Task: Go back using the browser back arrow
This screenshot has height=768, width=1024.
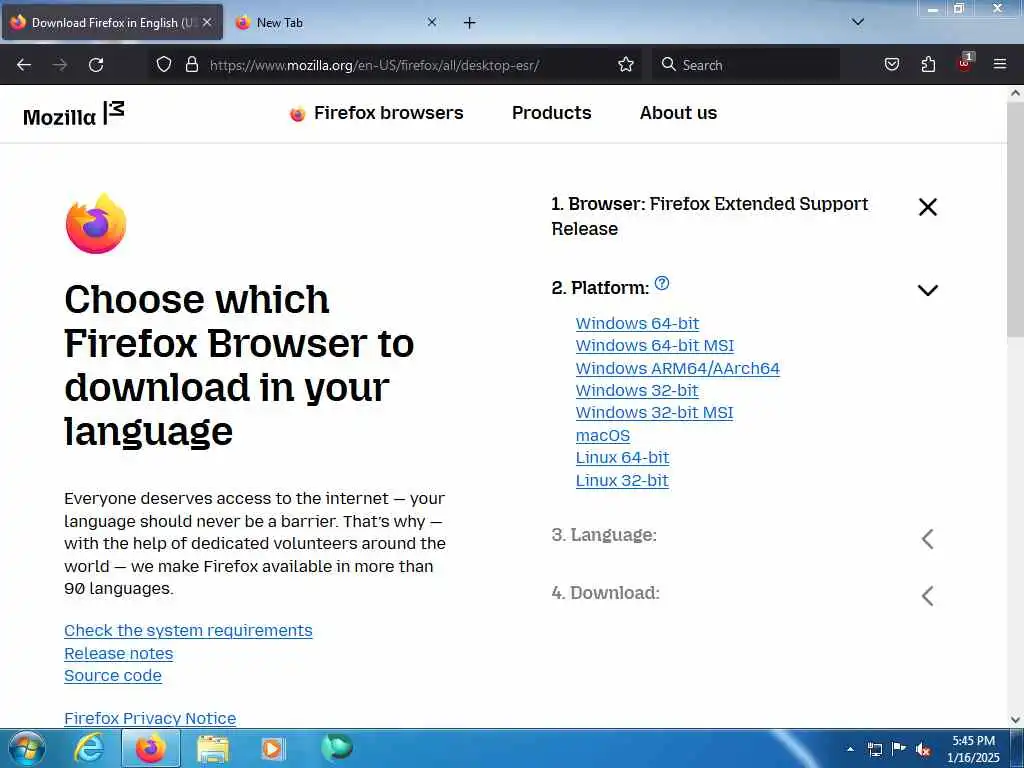Action: tap(24, 65)
